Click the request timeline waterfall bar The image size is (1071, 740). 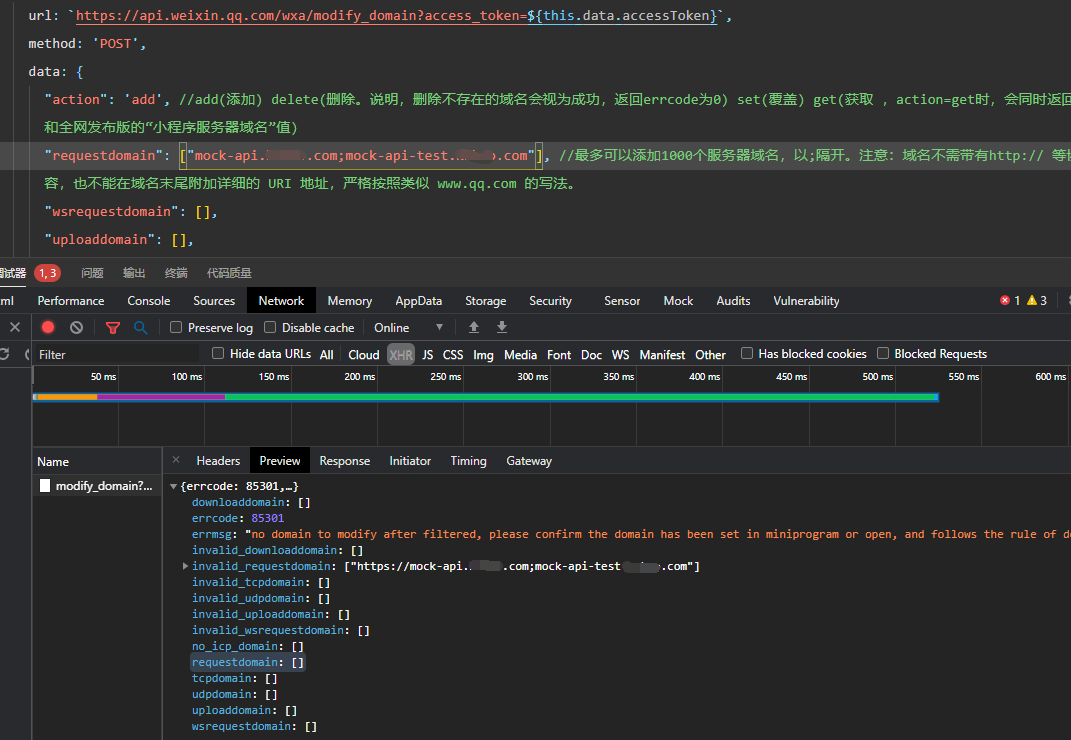pos(486,396)
